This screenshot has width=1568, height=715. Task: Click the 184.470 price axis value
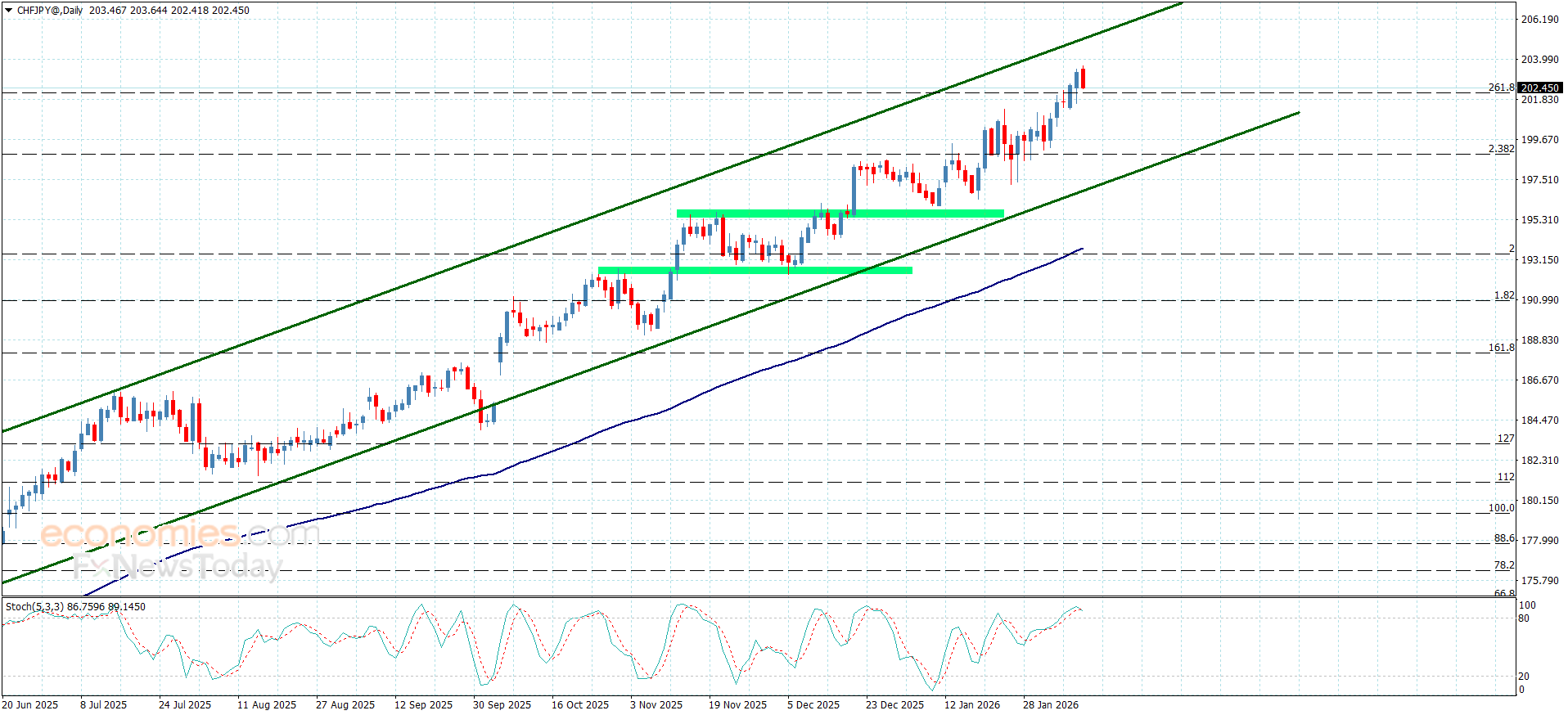click(x=1539, y=420)
